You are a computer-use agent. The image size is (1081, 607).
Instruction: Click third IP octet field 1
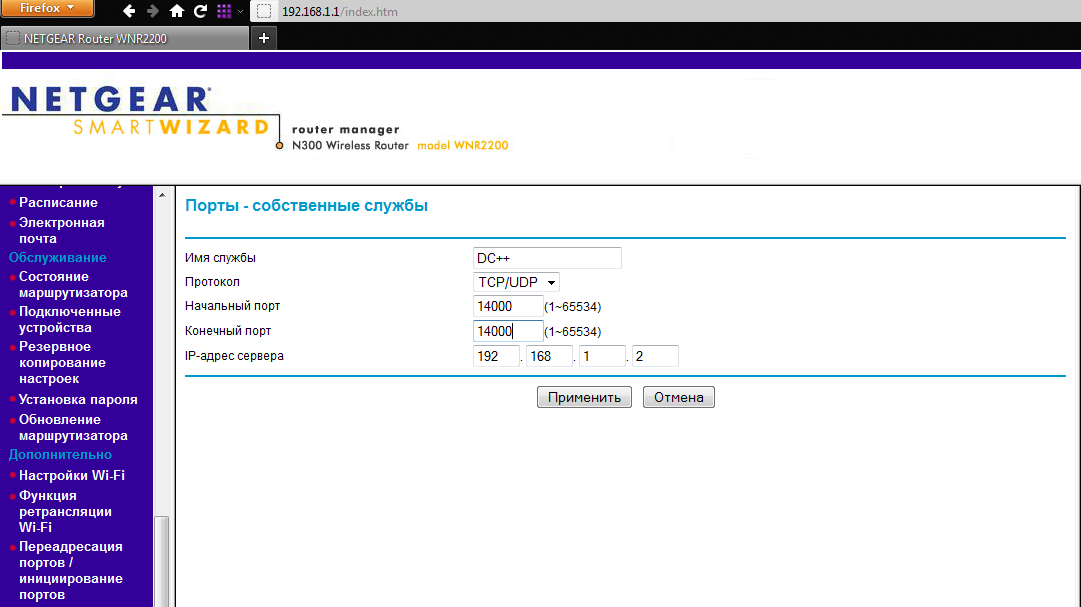(602, 356)
